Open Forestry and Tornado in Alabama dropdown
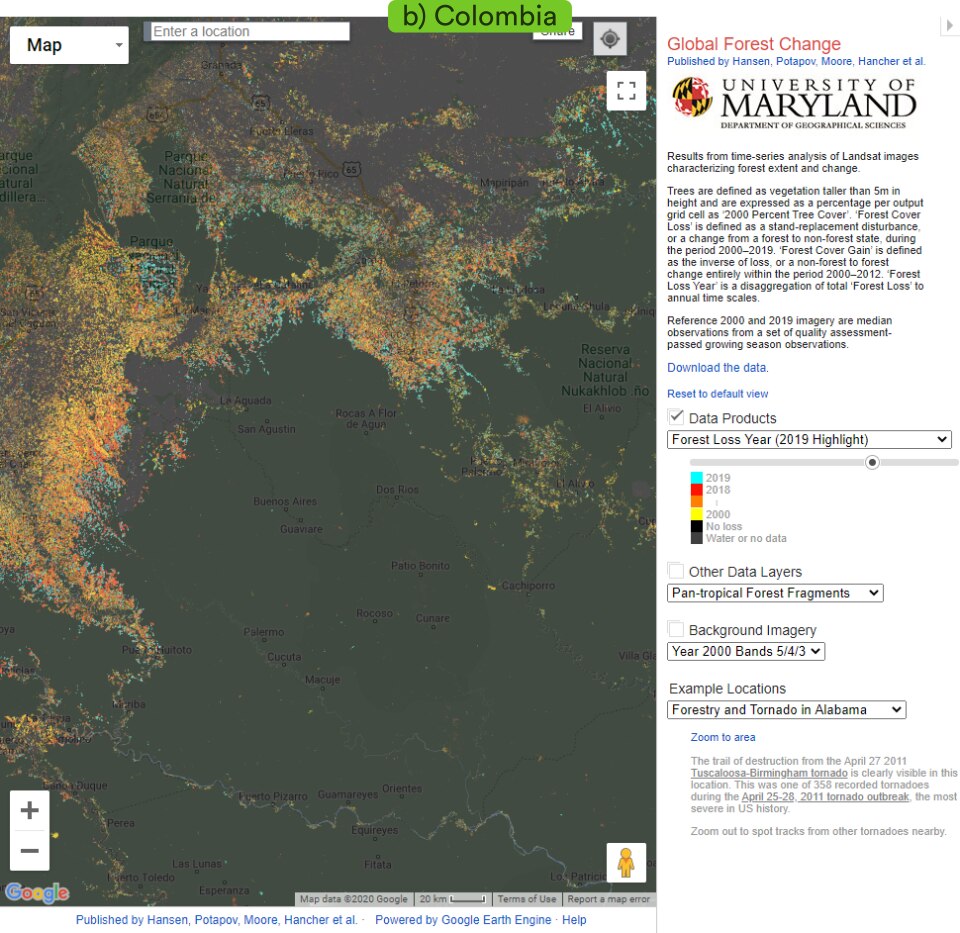 click(786, 710)
